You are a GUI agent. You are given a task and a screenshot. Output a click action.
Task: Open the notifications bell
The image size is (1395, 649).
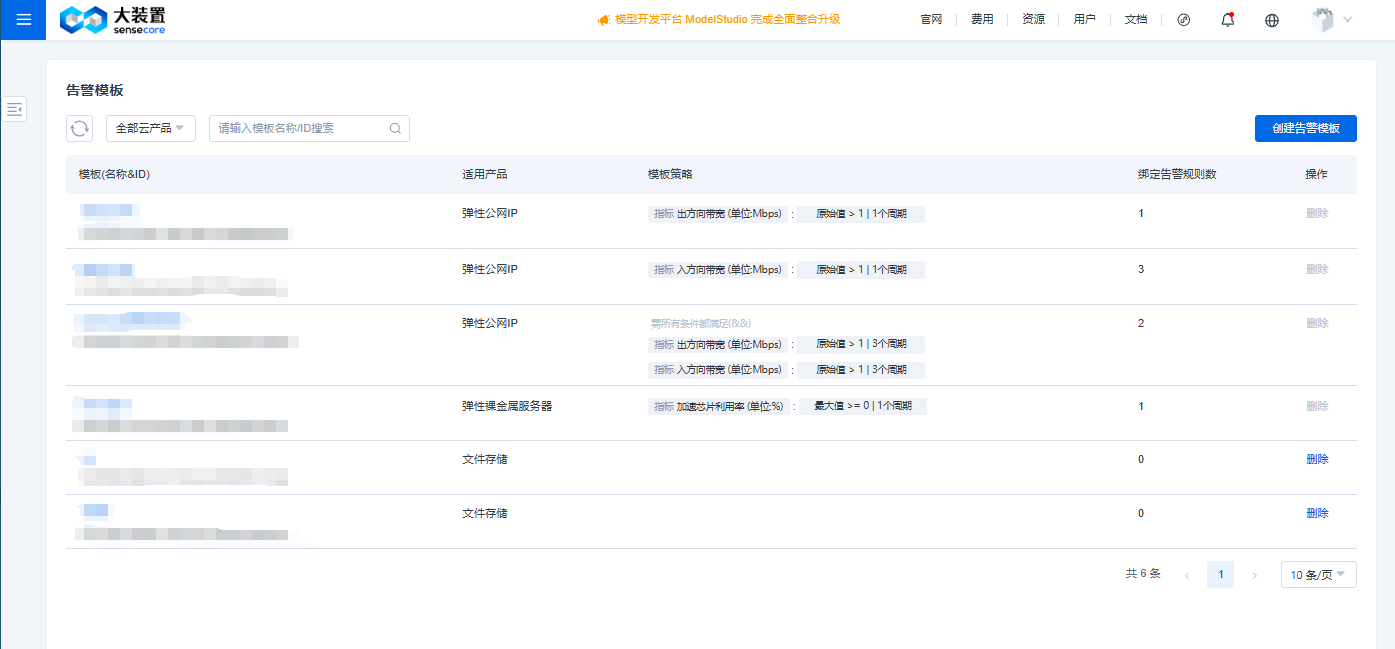point(1228,20)
